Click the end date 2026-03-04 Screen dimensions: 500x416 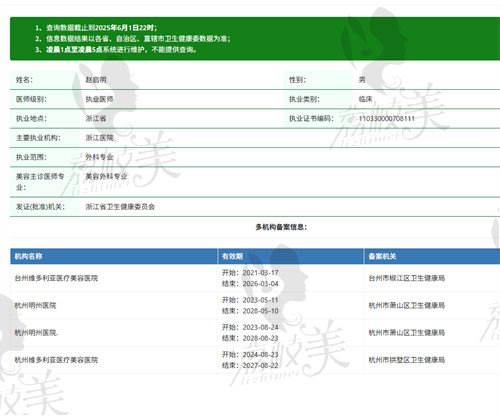pyautogui.click(x=260, y=284)
